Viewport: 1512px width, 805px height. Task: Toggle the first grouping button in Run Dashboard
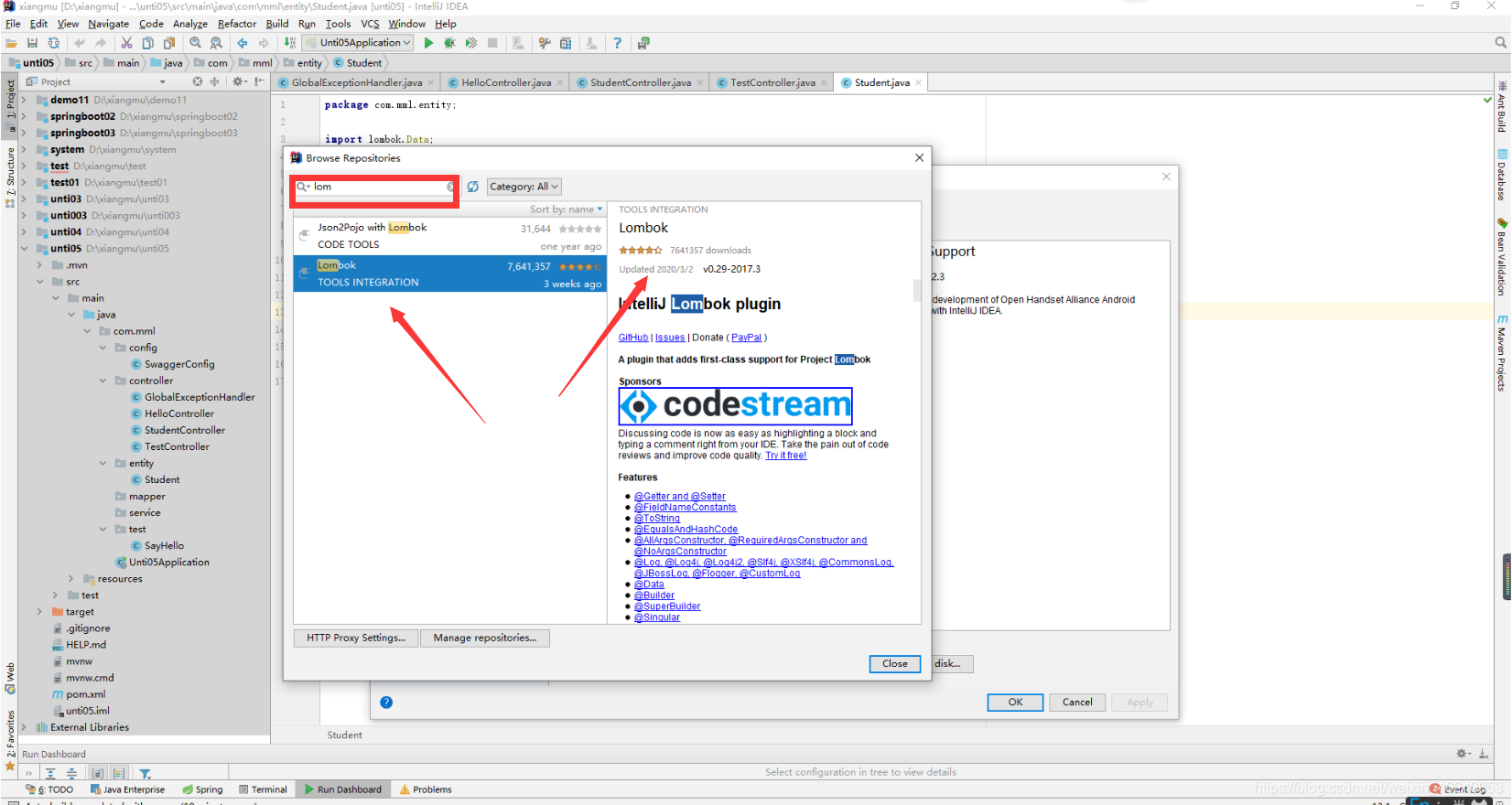click(x=98, y=774)
